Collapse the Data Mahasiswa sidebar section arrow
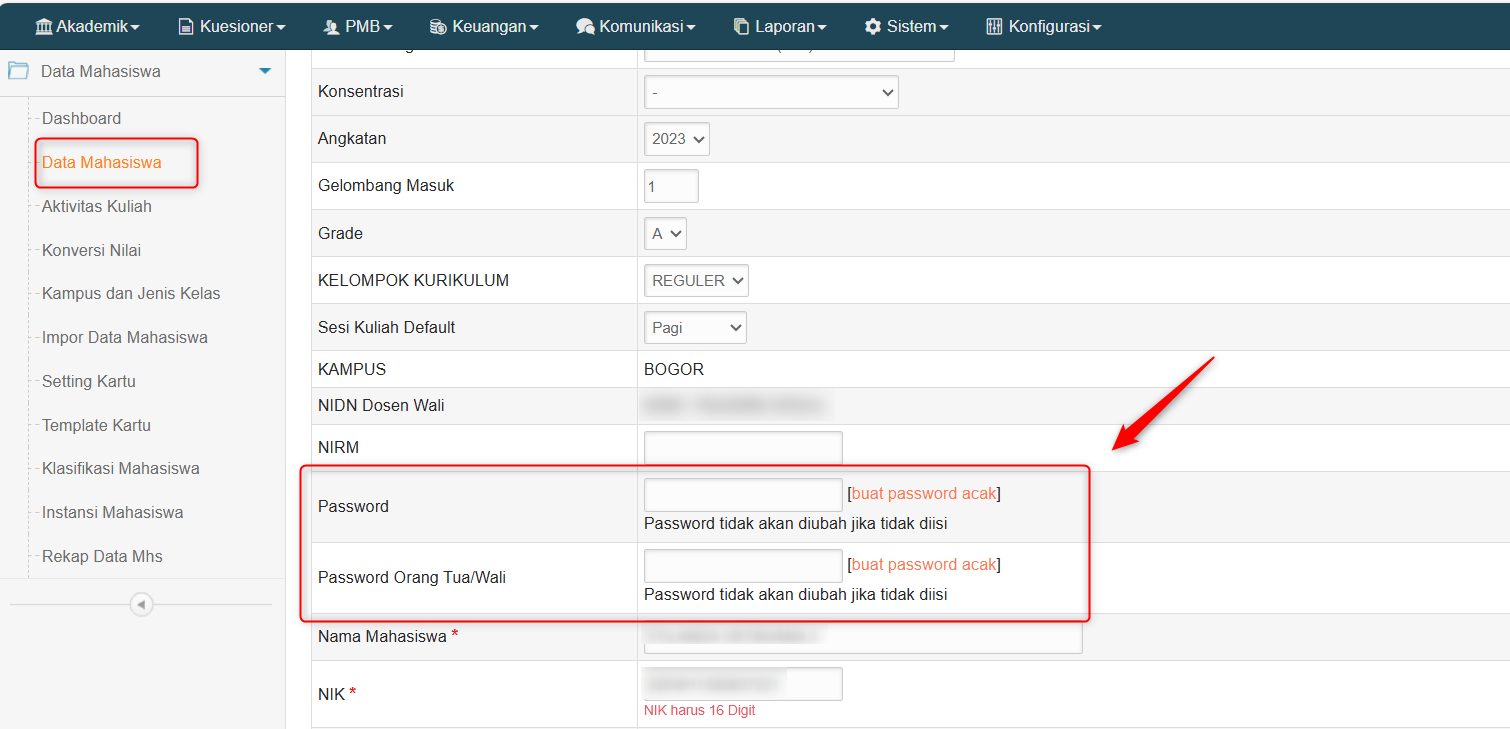 [x=265, y=71]
